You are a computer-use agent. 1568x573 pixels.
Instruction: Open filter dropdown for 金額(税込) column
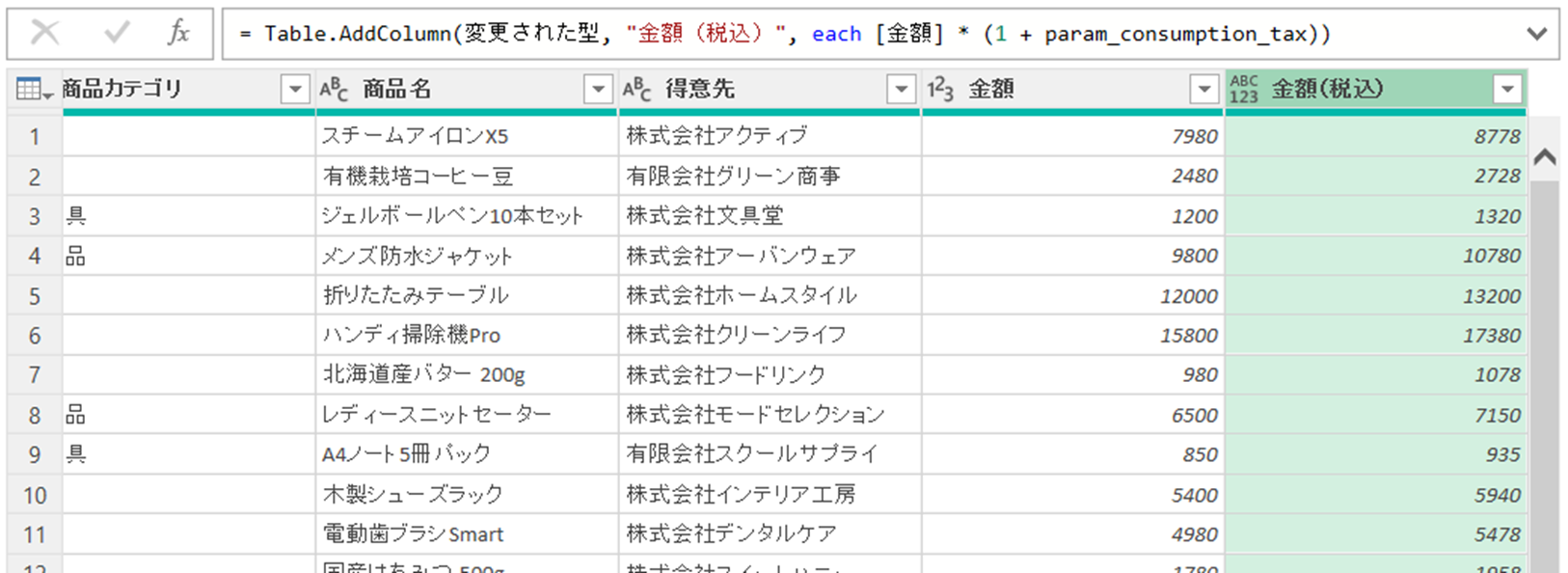(x=1506, y=90)
